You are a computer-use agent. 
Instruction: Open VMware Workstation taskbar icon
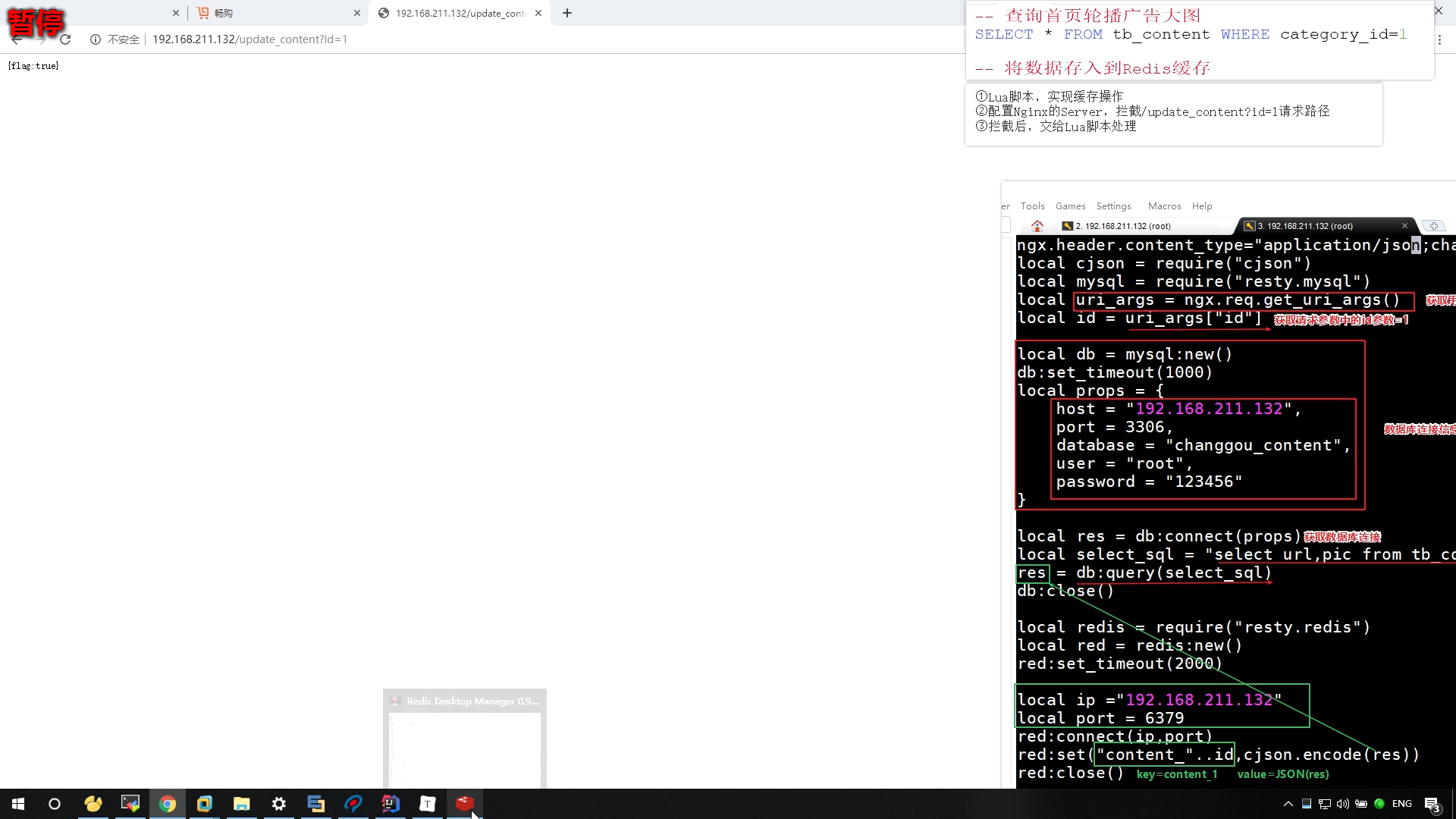[x=205, y=804]
